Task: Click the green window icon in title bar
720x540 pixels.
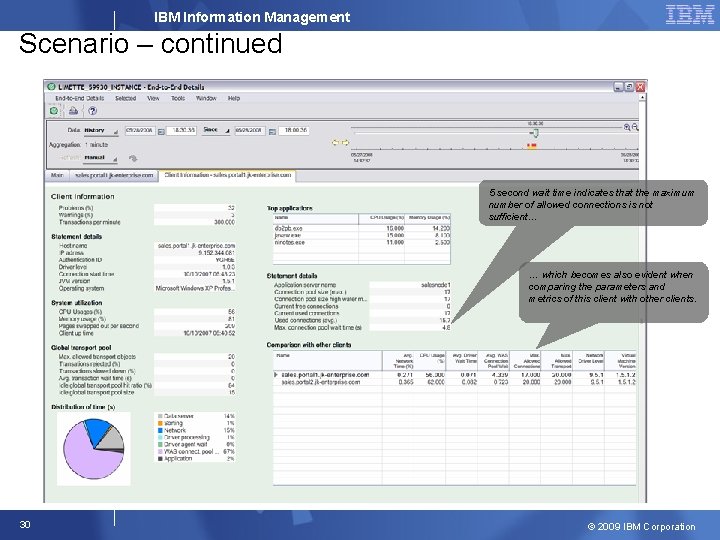Action: tap(52, 86)
